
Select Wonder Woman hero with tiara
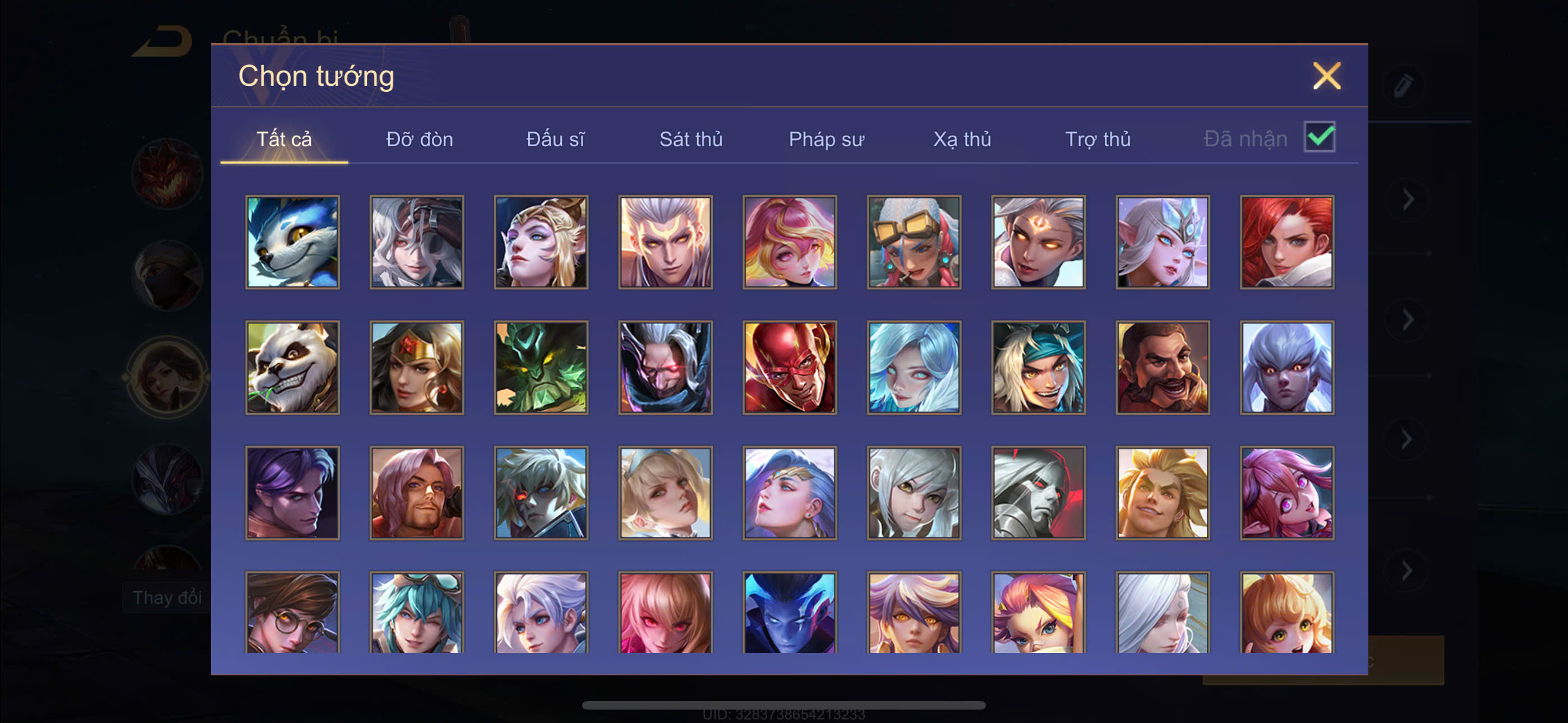(416, 367)
